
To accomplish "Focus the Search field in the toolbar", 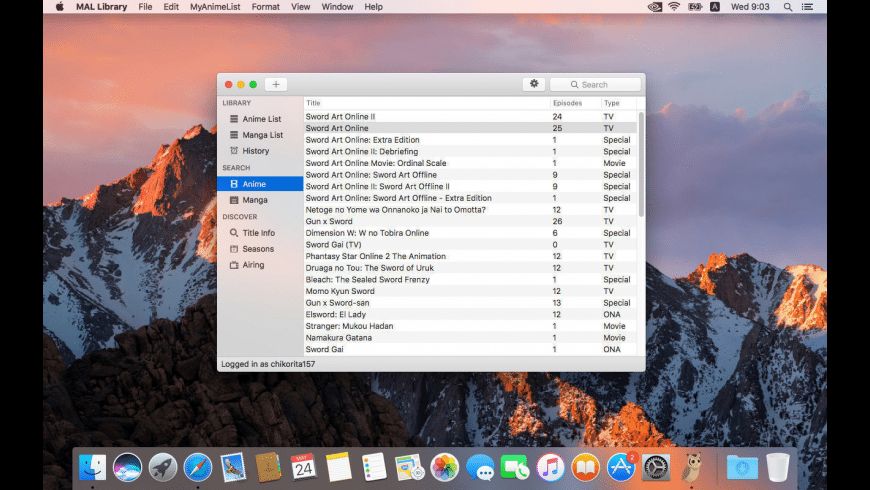I will [595, 84].
